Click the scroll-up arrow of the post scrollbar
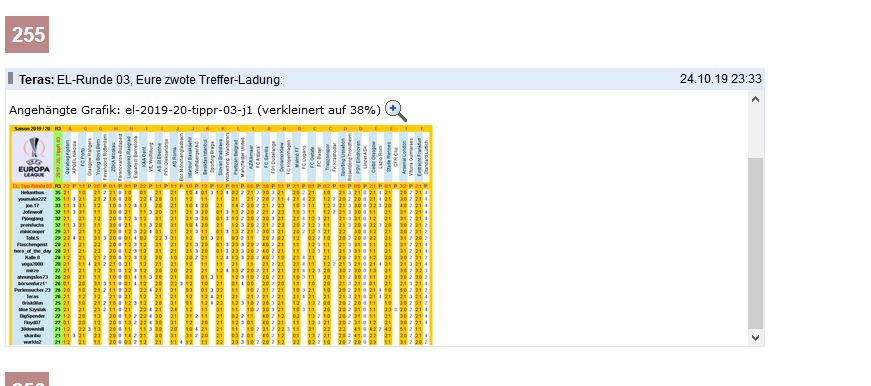Viewport: 871px width, 386px height. [755, 99]
